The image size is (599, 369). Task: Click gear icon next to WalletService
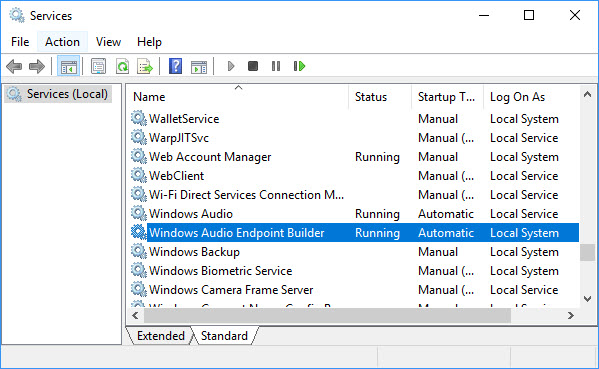tap(139, 118)
